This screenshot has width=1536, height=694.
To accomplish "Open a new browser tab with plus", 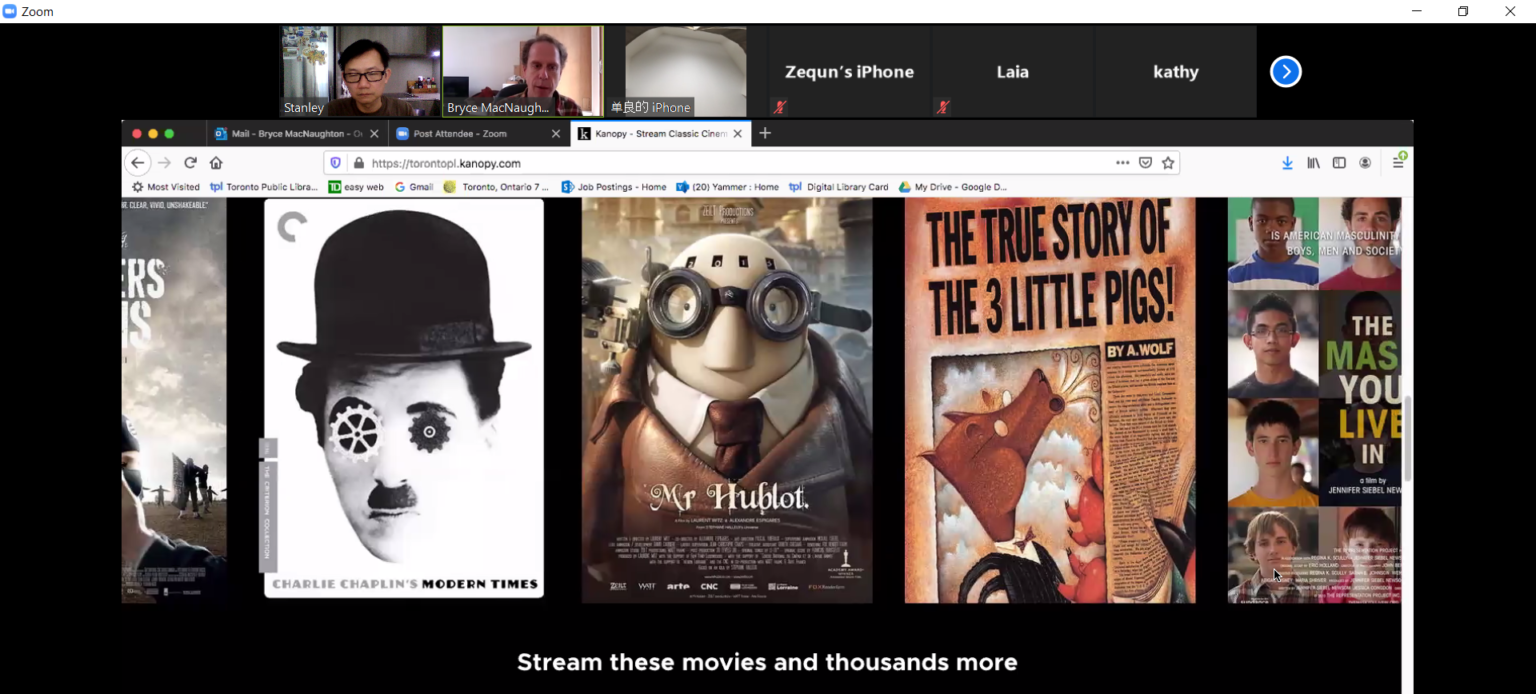I will tap(765, 133).
